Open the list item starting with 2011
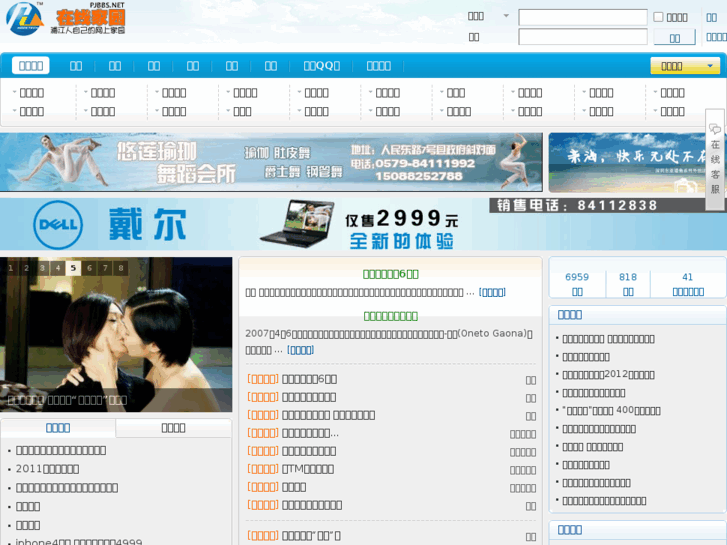The image size is (727, 545). (47, 469)
